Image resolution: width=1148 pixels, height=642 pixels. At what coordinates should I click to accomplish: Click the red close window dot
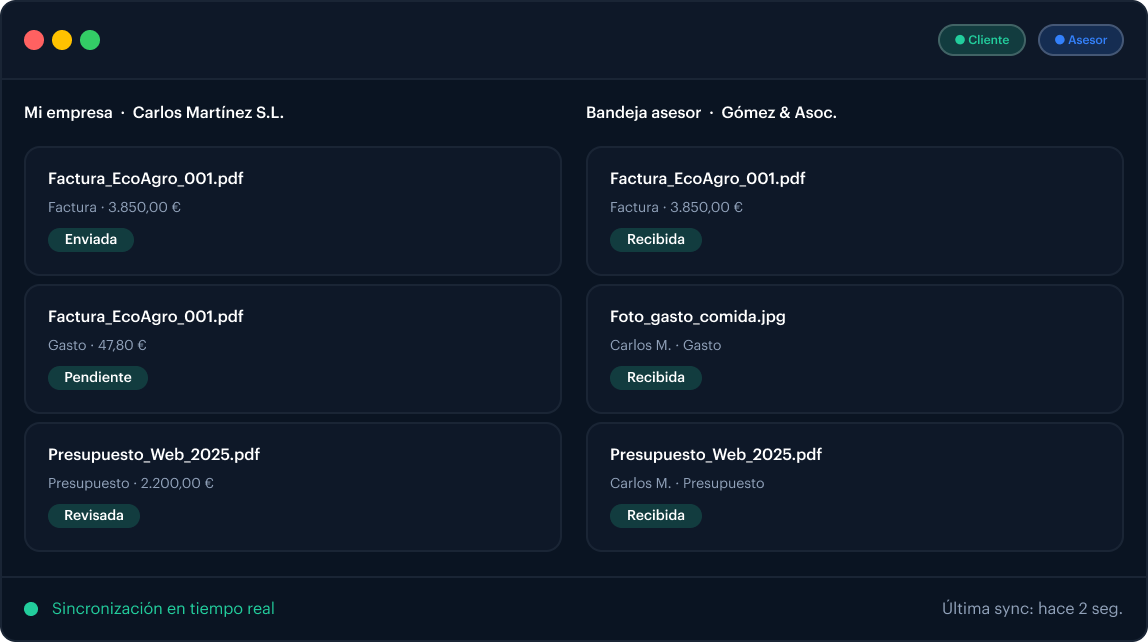tap(34, 40)
